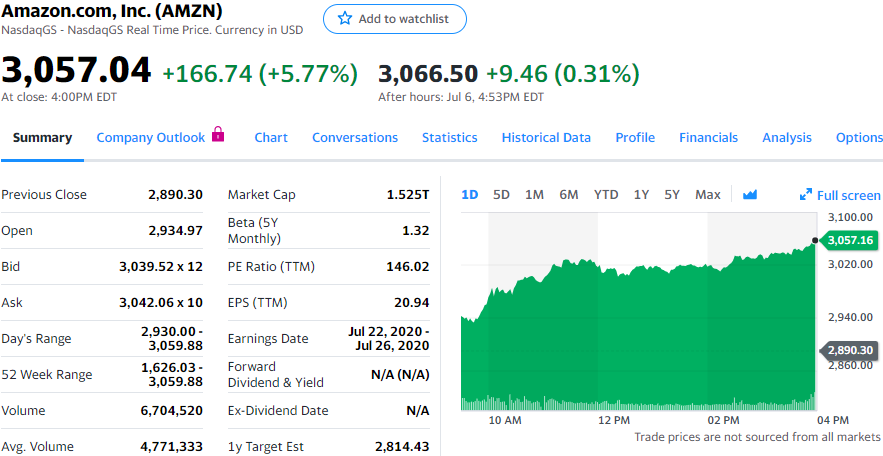Click the Add to watchlist button

point(394,19)
